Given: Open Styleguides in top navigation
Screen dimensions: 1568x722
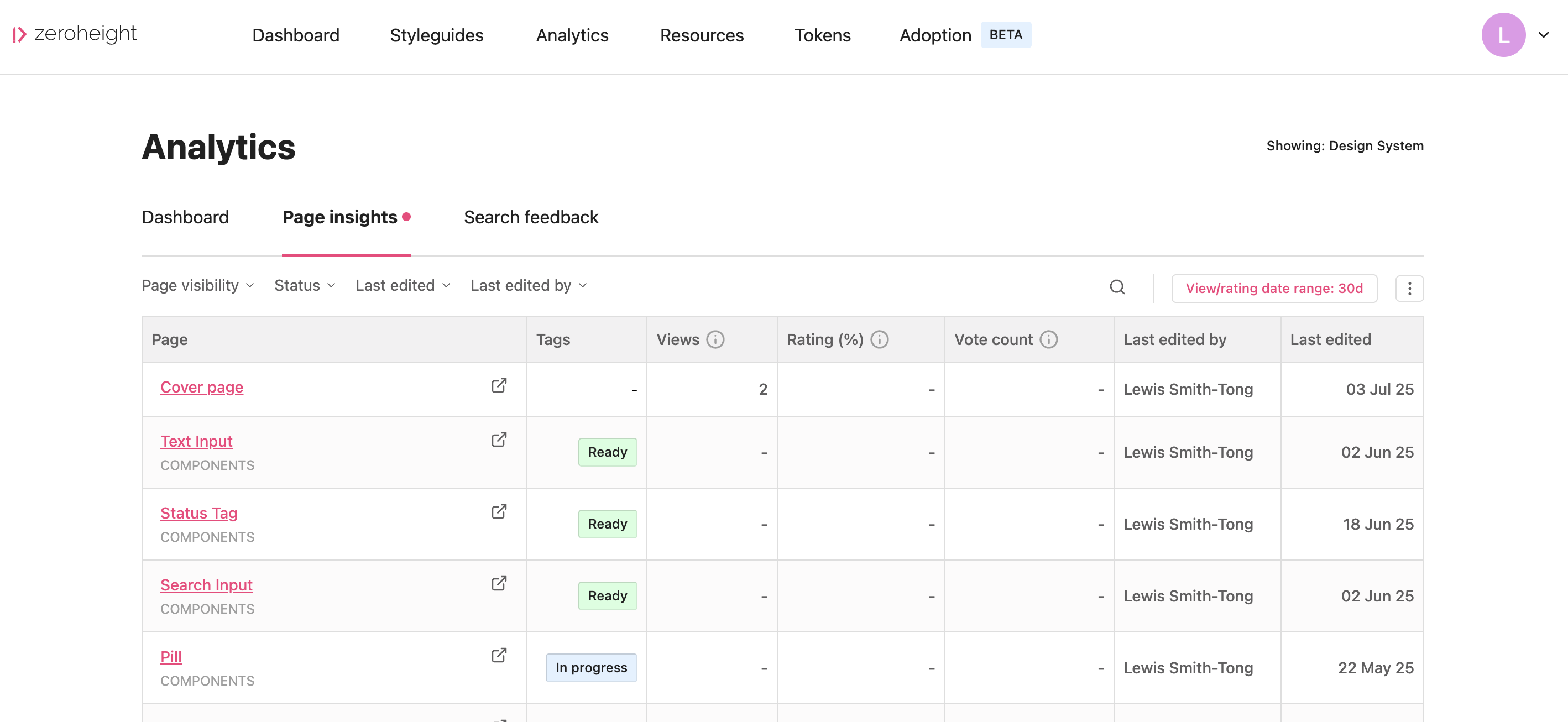Looking at the screenshot, I should (x=436, y=35).
